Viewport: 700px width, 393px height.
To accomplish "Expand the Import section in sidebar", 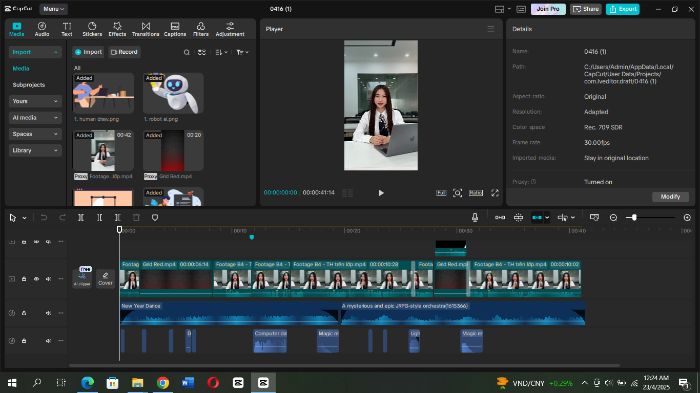I will pyautogui.click(x=35, y=52).
